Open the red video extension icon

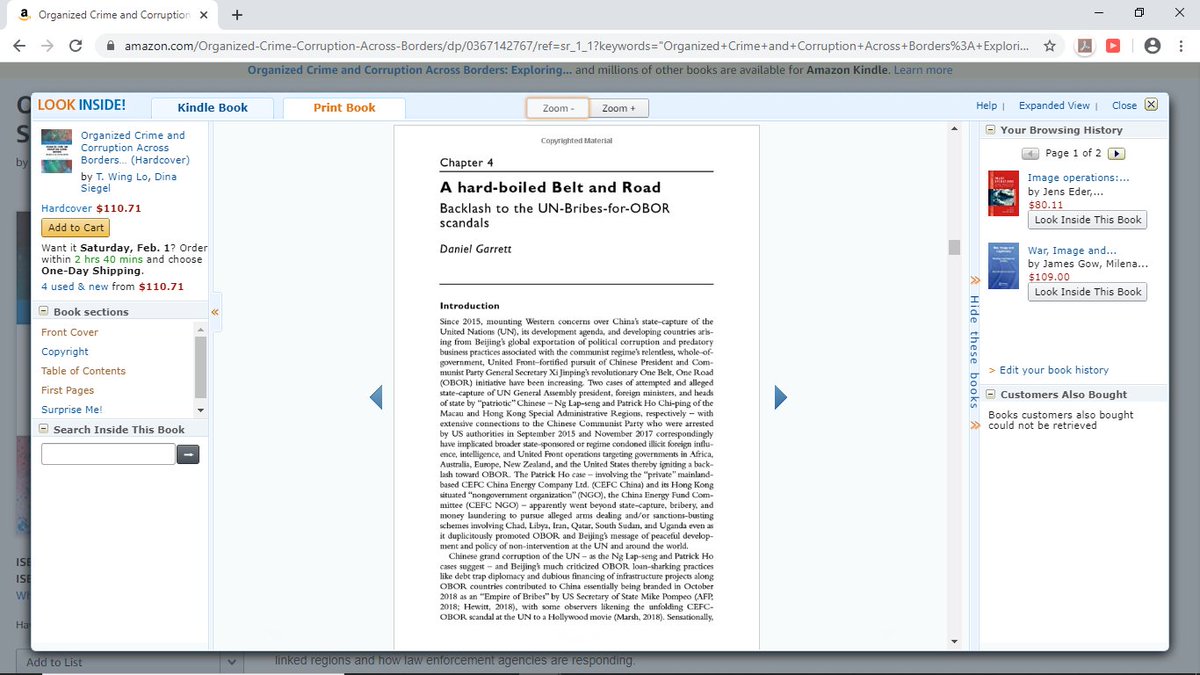pos(1113,46)
